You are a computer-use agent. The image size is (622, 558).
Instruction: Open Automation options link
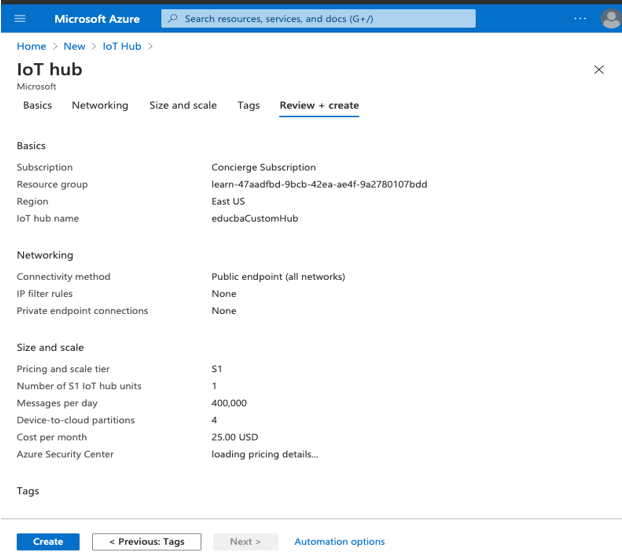(x=340, y=542)
